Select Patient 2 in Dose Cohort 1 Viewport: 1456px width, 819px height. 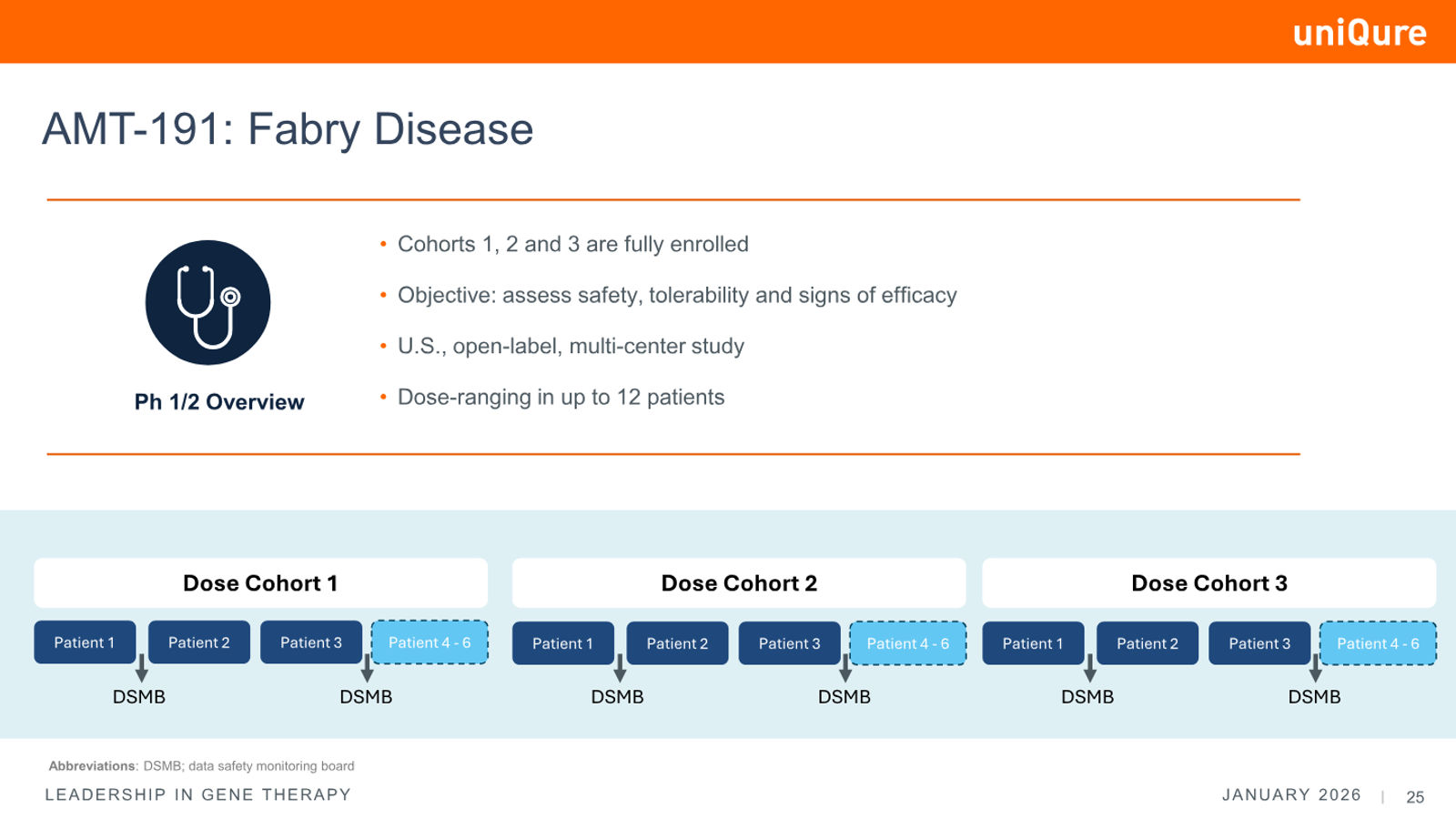198,642
